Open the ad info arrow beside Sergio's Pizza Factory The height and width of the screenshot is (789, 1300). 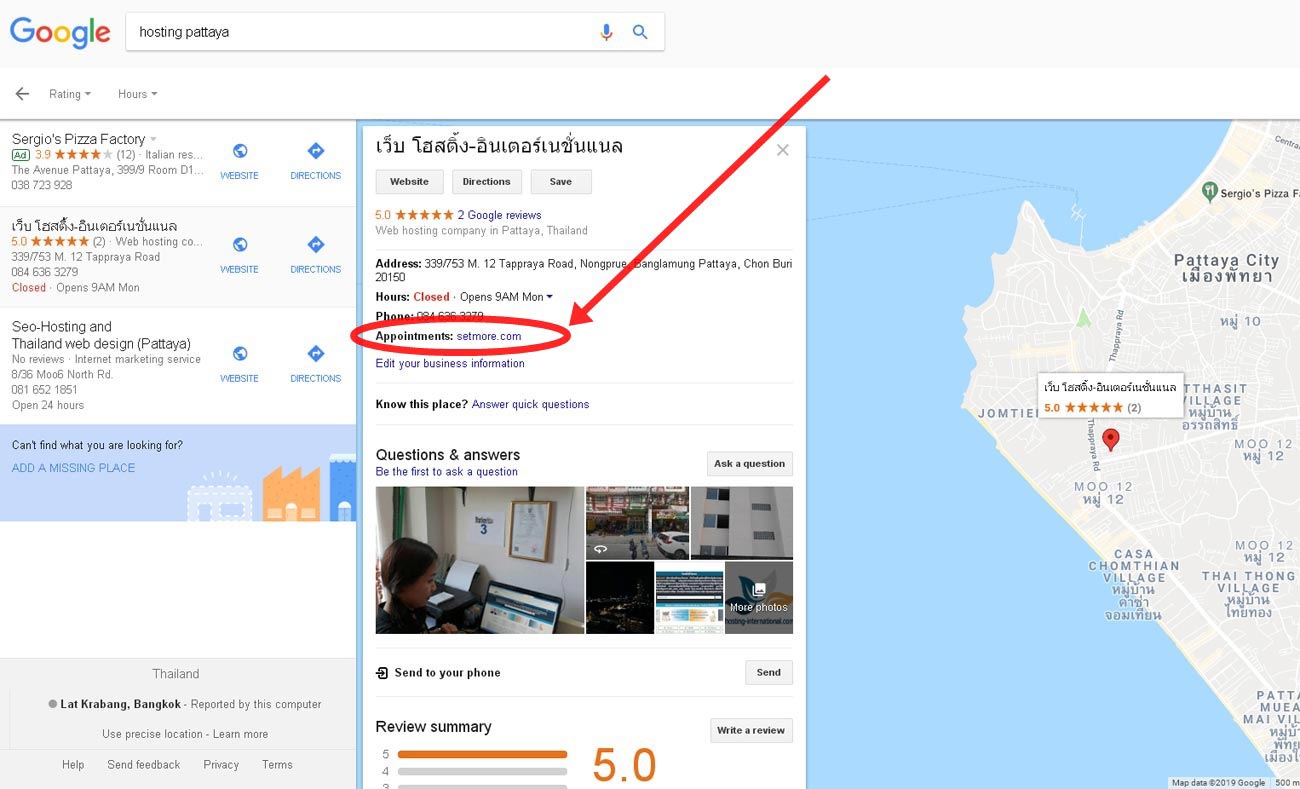[153, 139]
